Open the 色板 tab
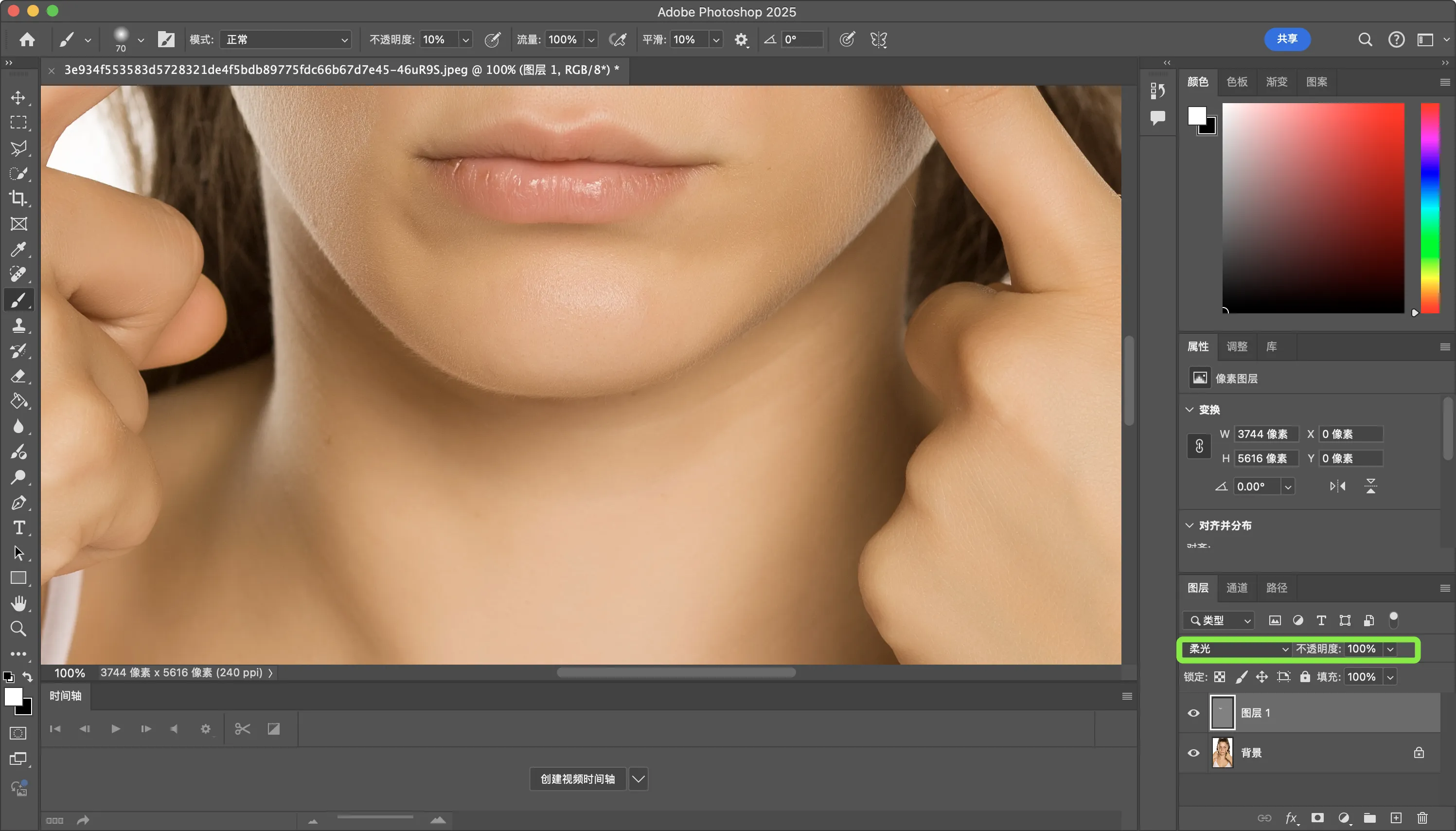1456x831 pixels. click(1237, 82)
